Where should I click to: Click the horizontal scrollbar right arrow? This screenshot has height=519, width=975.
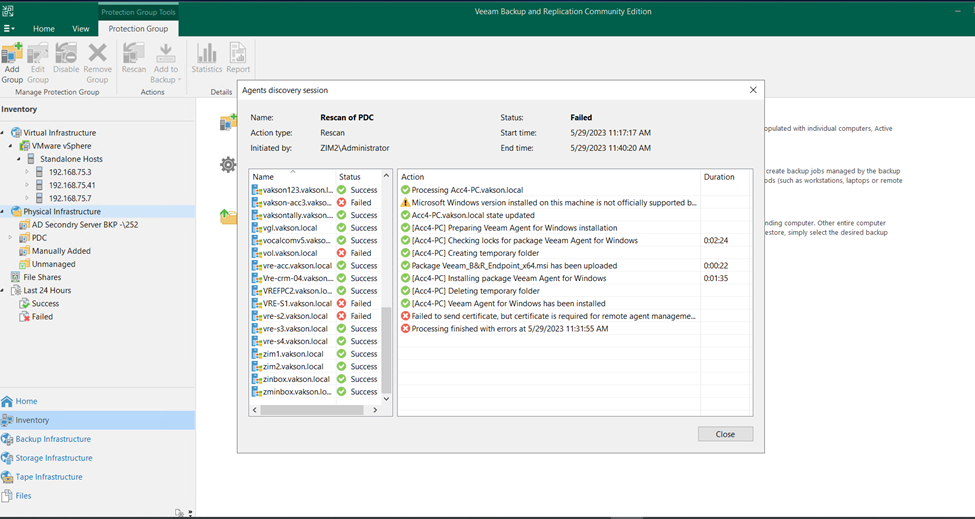(375, 410)
